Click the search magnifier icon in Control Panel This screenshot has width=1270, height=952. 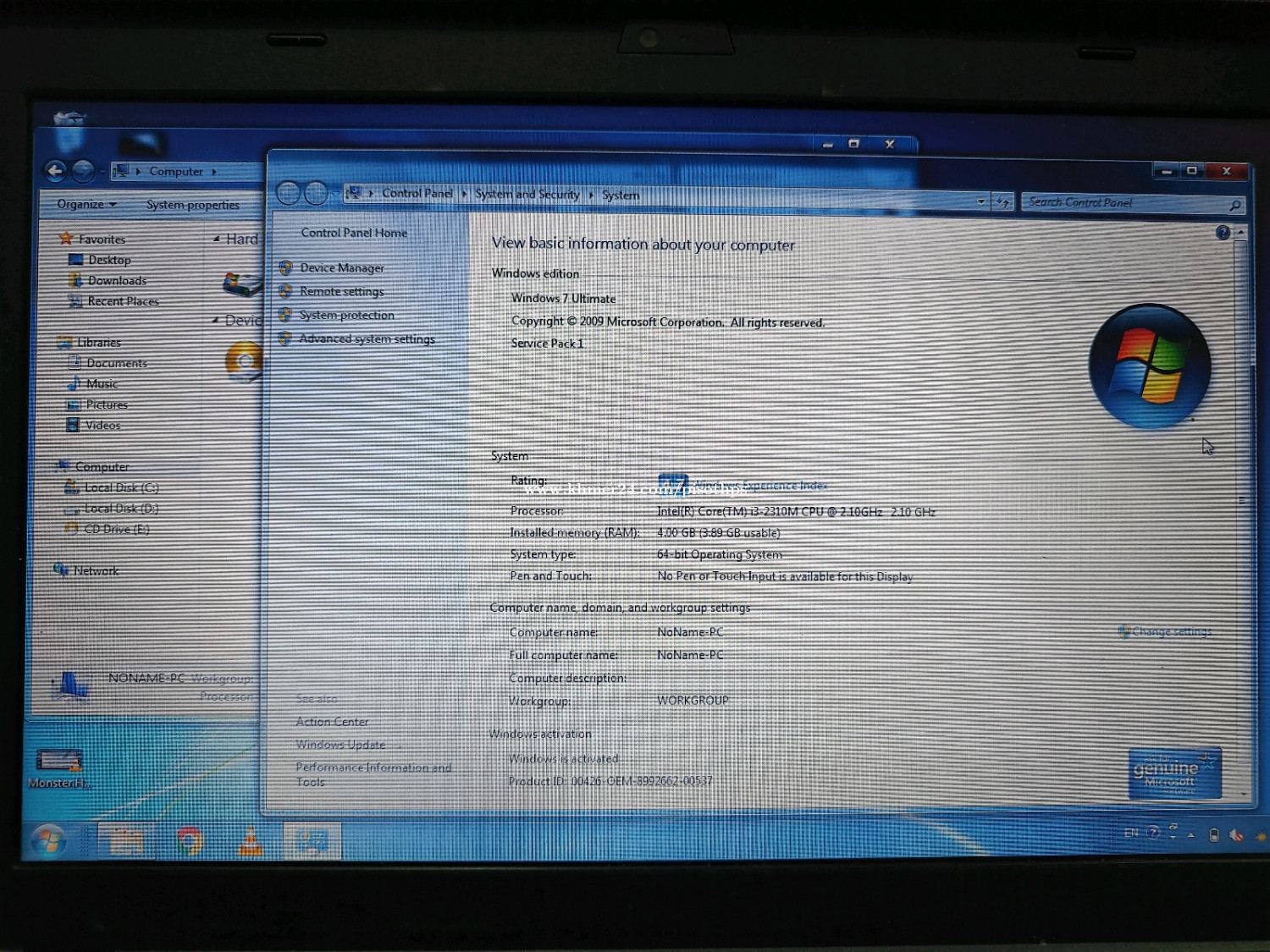[1235, 205]
